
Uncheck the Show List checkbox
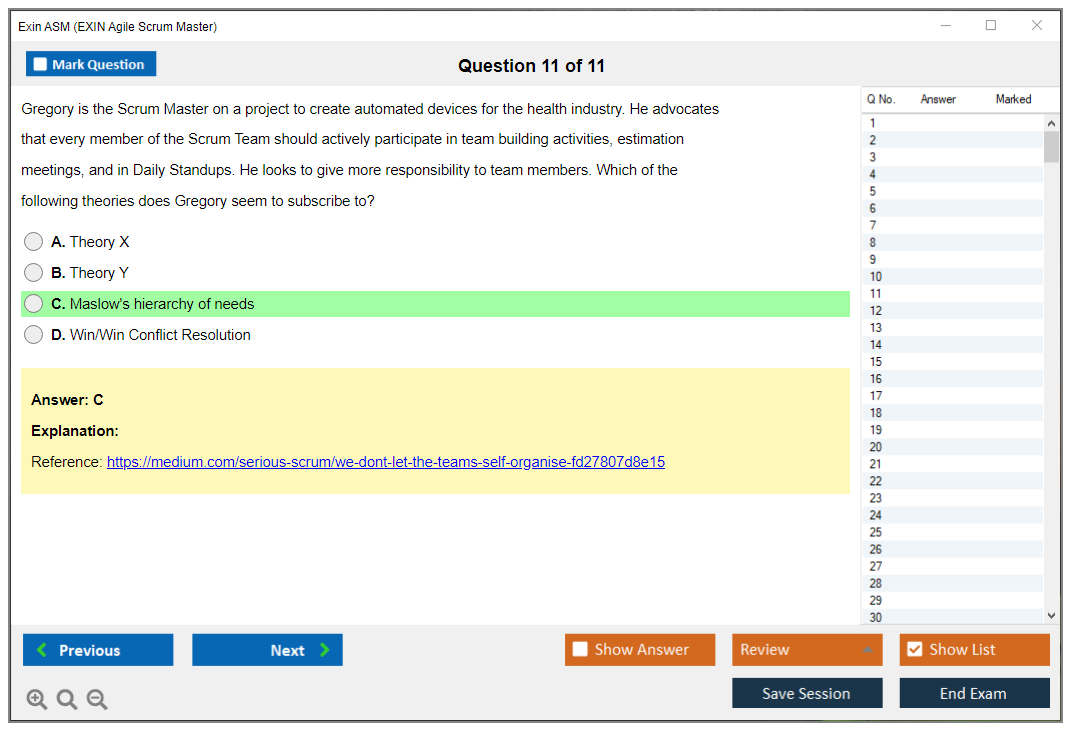pyautogui.click(x=914, y=650)
